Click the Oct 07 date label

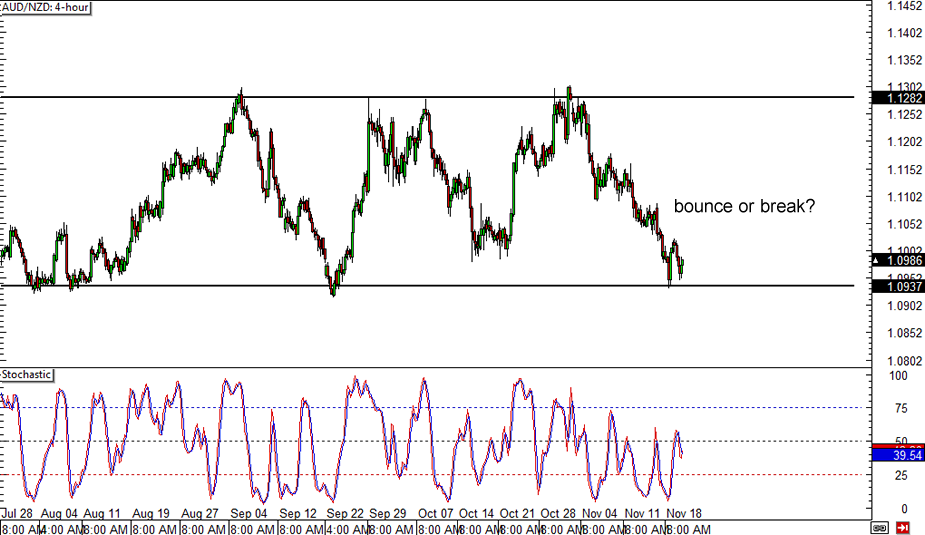click(435, 513)
